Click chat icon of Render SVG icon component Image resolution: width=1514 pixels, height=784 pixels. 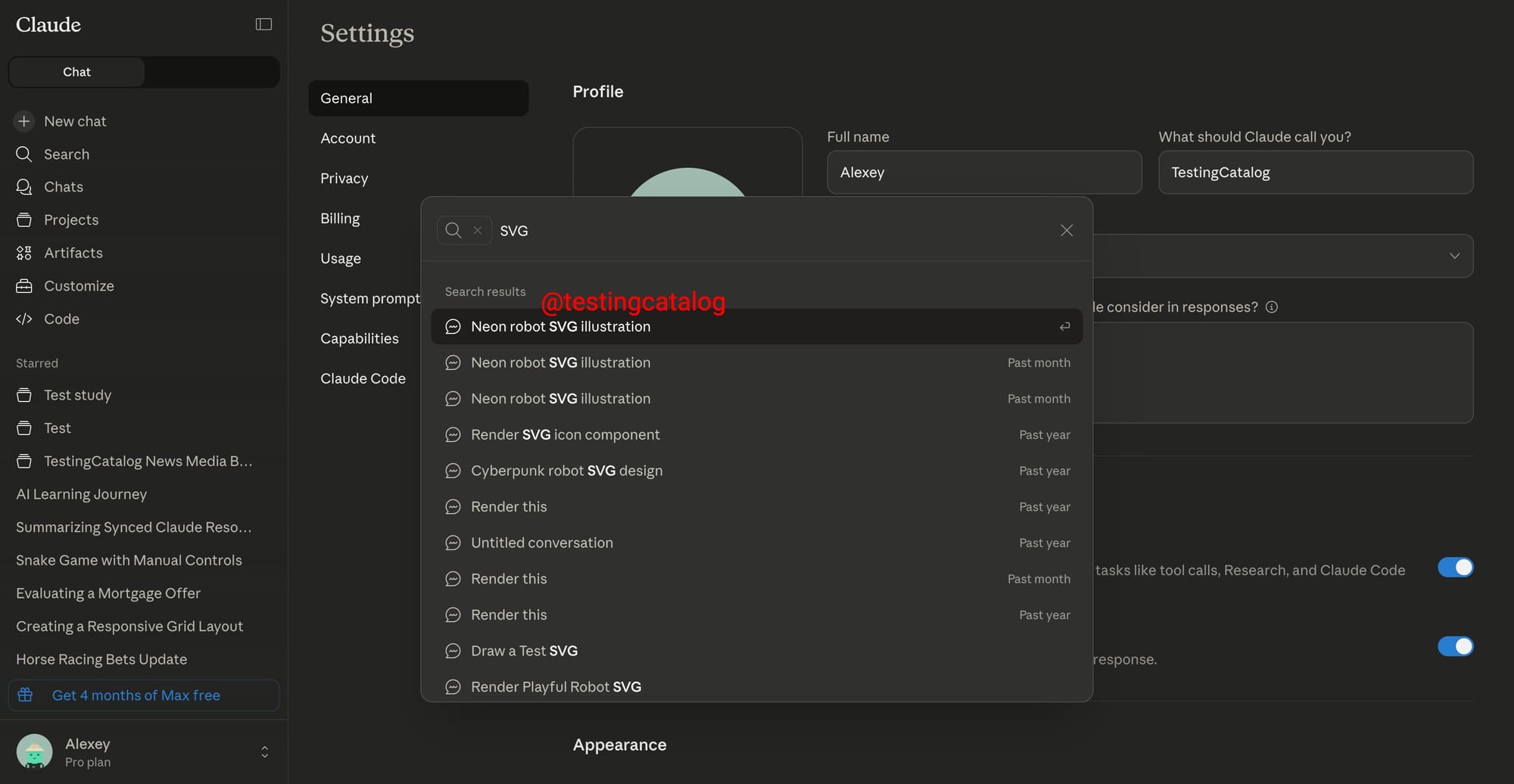[453, 435]
